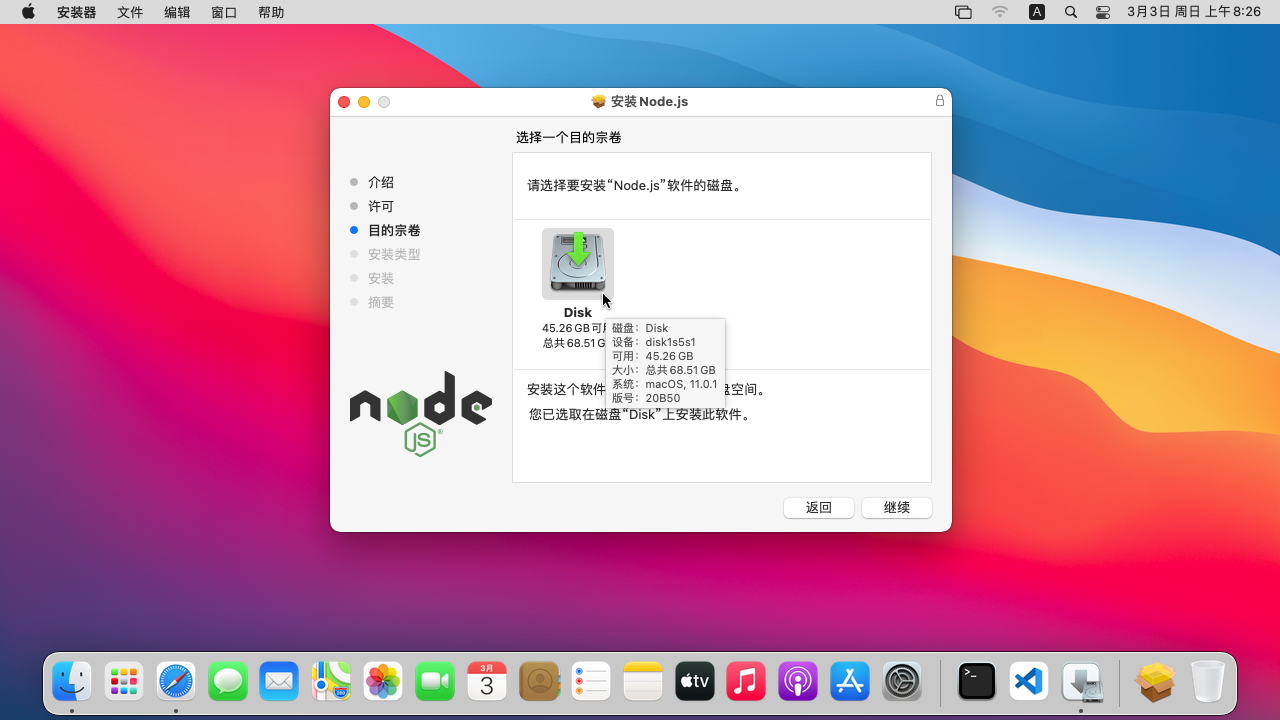The width and height of the screenshot is (1280, 720).
Task: Open the 文件 menu
Action: (130, 12)
